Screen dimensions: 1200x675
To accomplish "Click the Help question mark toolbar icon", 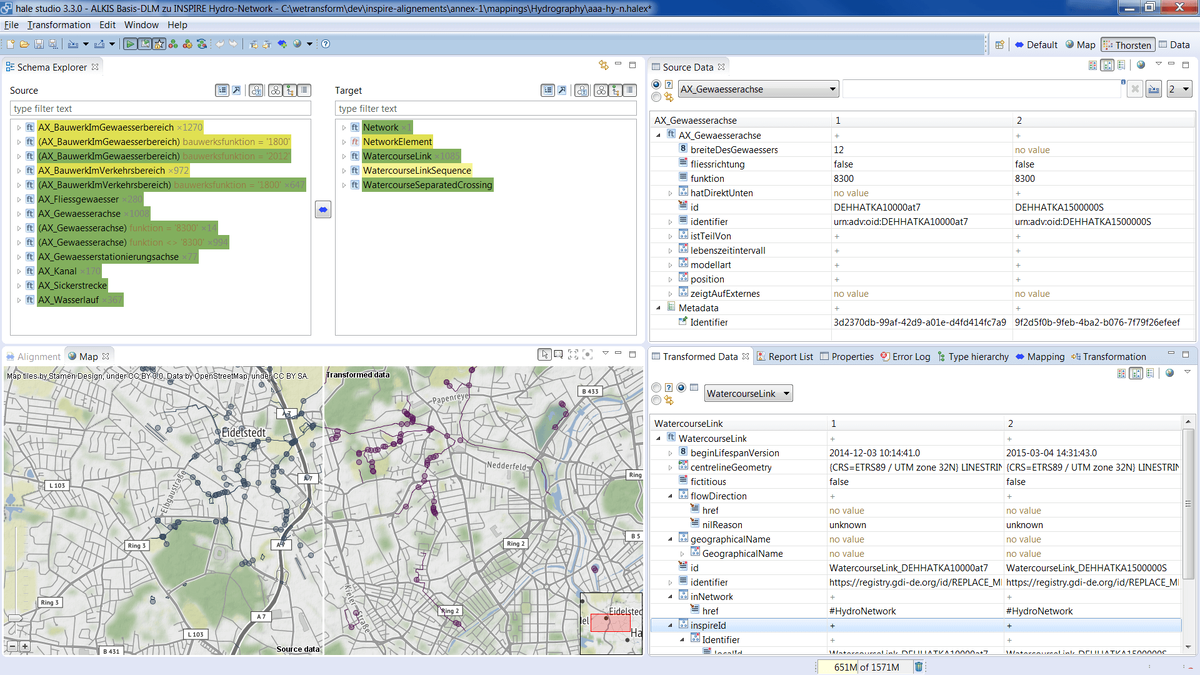I will [326, 44].
